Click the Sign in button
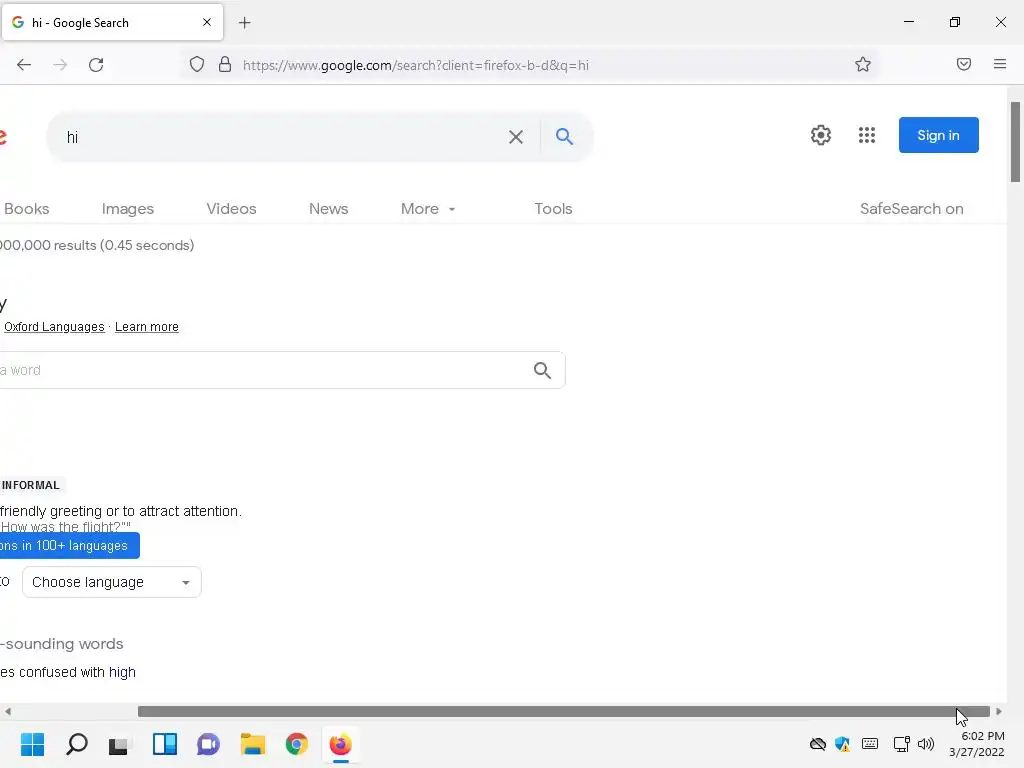The height and width of the screenshot is (768, 1024). [938, 135]
